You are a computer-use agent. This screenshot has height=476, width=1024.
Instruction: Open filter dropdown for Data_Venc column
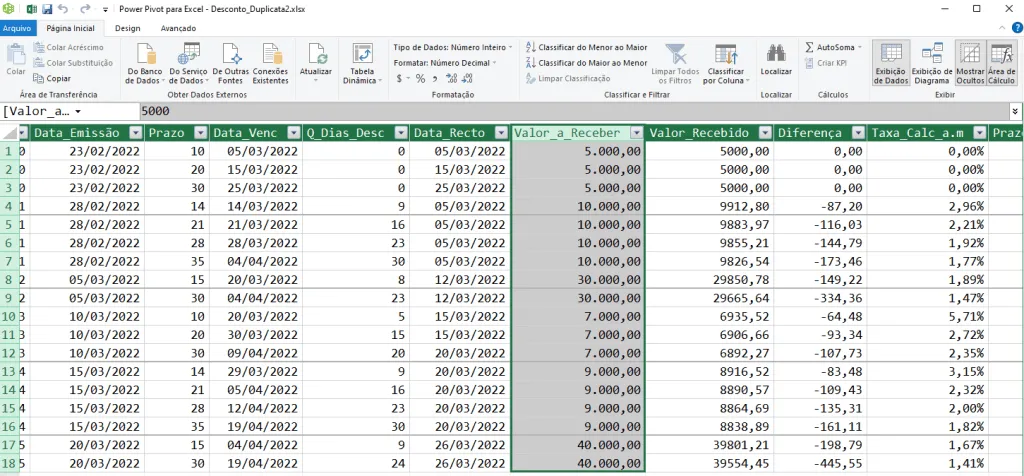click(x=292, y=133)
